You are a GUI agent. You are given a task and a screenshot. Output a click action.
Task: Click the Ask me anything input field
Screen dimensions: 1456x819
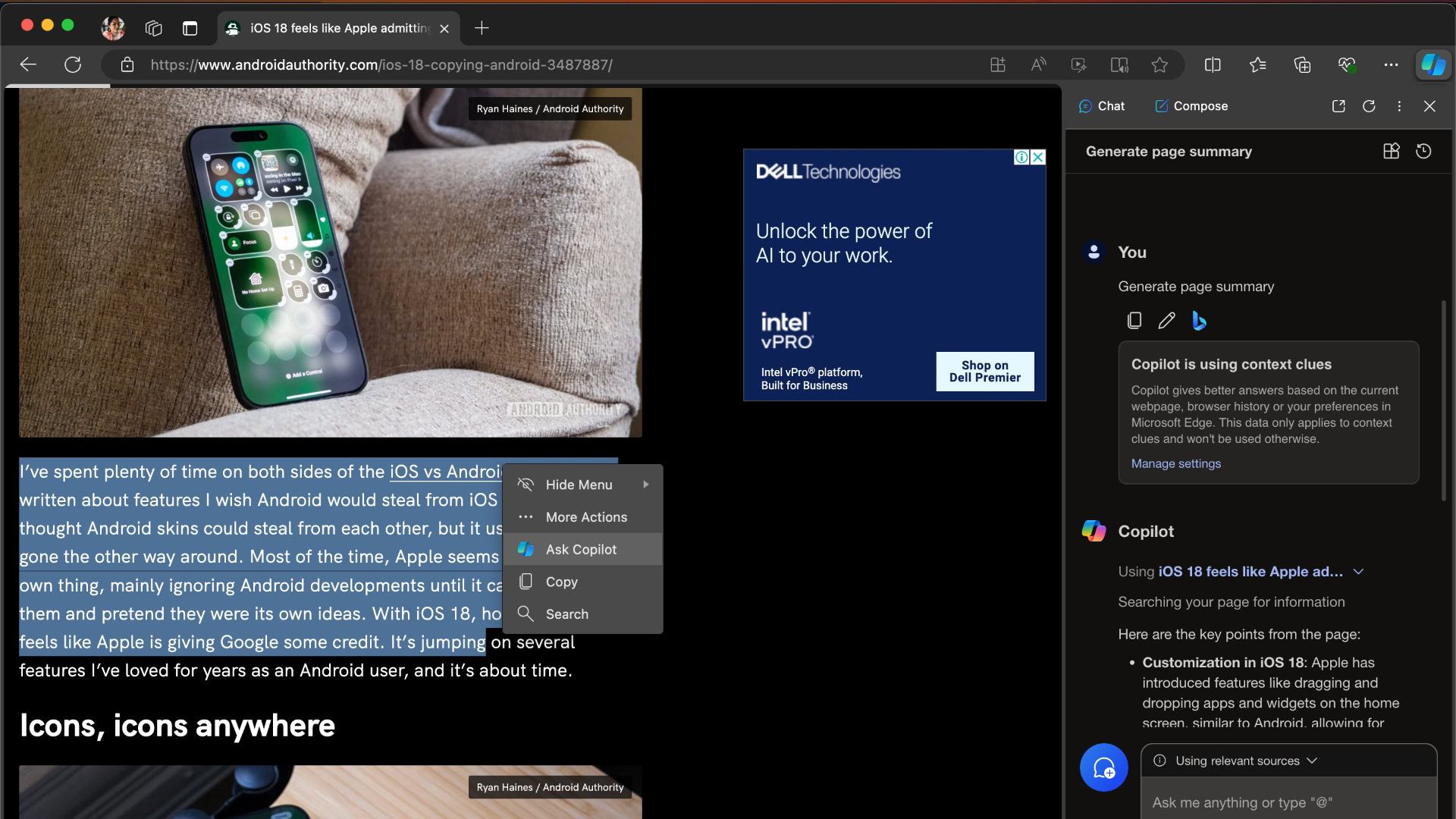coord(1289,802)
